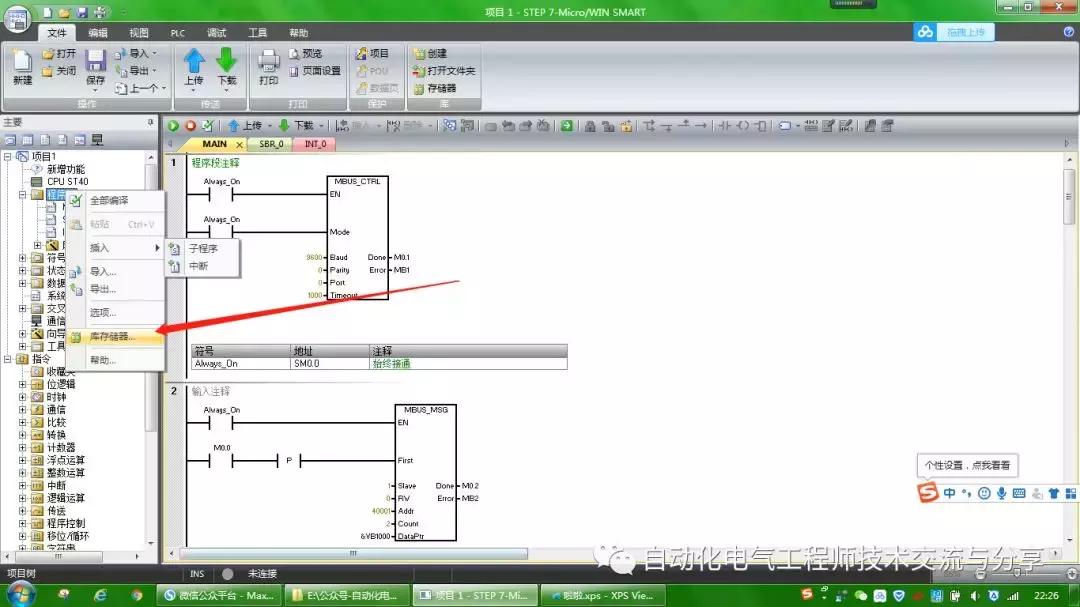Image resolution: width=1080 pixels, height=607 pixels.
Task: Click 关闭 (Close) in the ribbon
Action: pyautogui.click(x=59, y=70)
